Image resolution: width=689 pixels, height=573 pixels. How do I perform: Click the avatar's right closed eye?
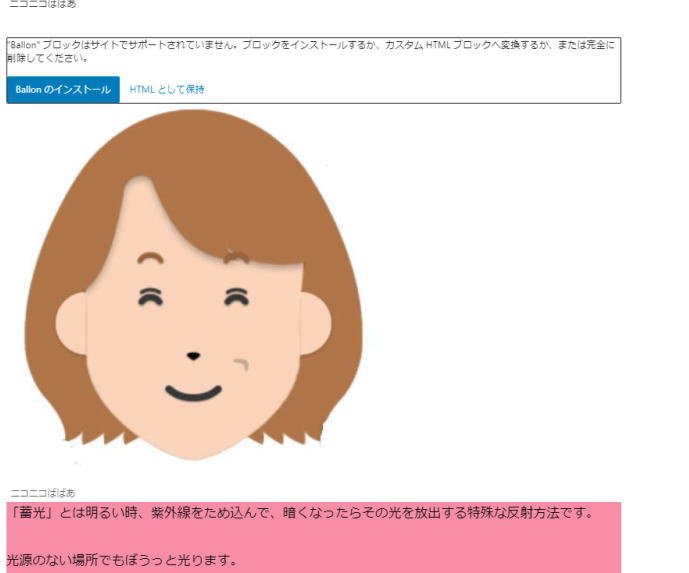[237, 297]
